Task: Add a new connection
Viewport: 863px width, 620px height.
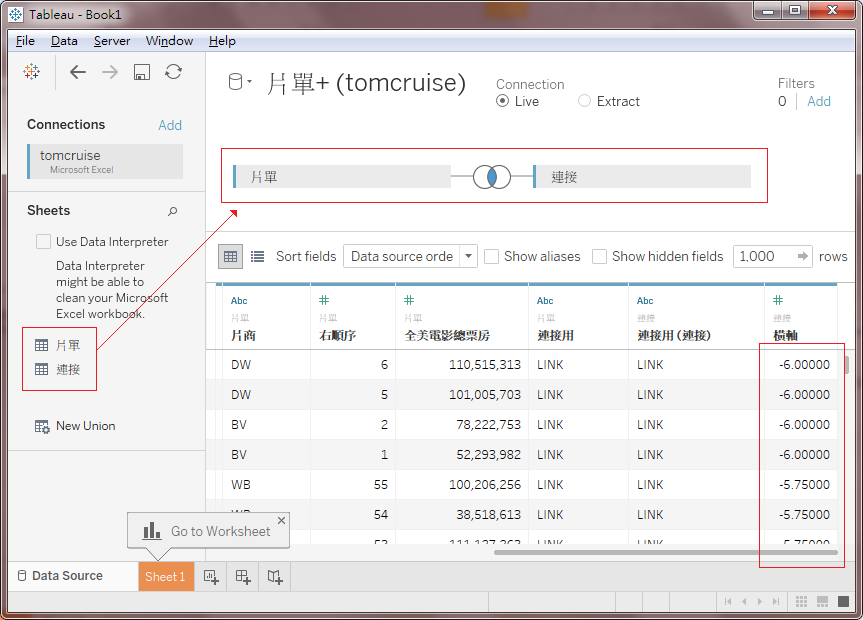Action: (x=170, y=125)
